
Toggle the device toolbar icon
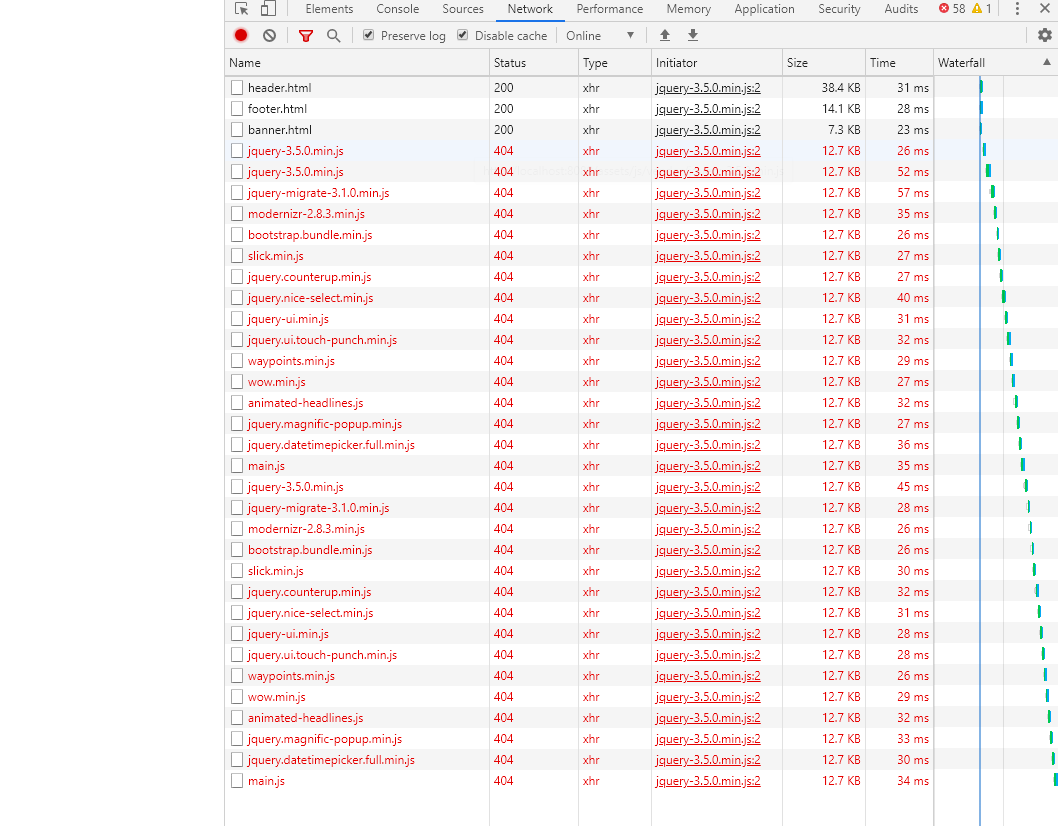coord(268,9)
